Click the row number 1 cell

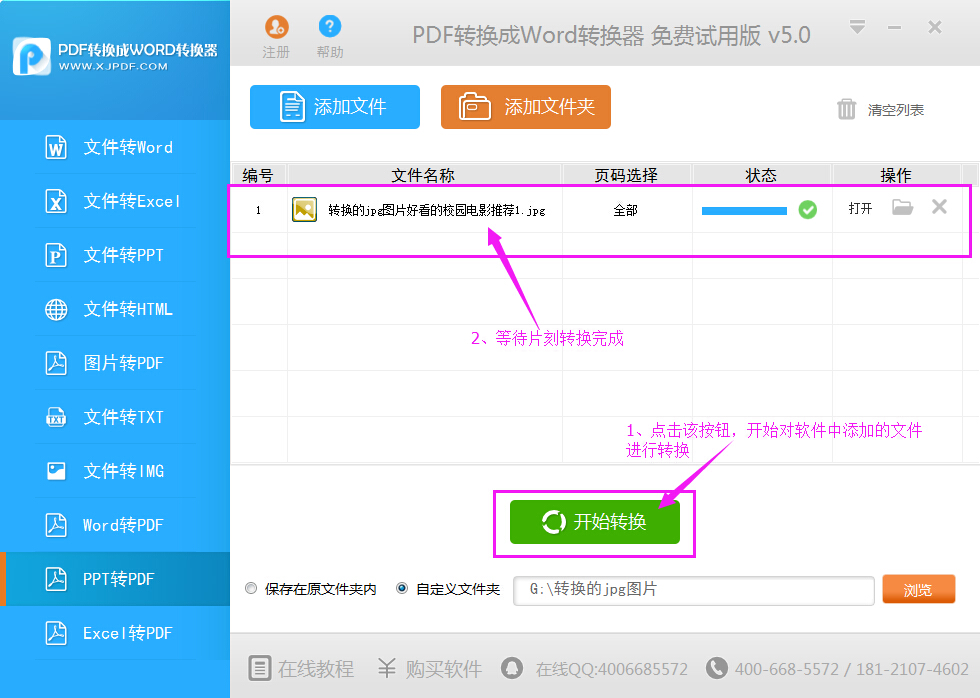pyautogui.click(x=258, y=211)
